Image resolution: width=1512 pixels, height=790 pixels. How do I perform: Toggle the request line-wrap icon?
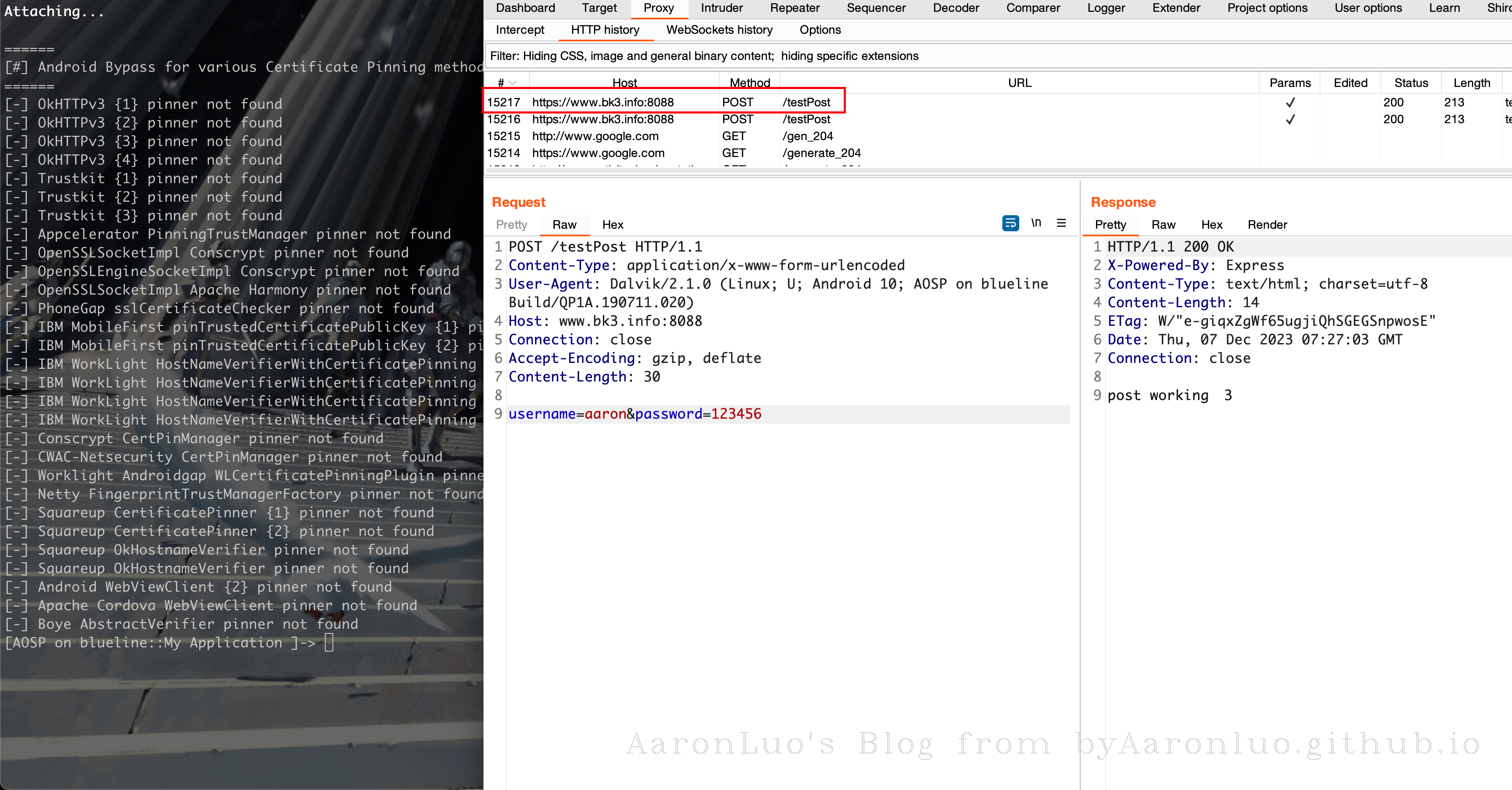1010,223
